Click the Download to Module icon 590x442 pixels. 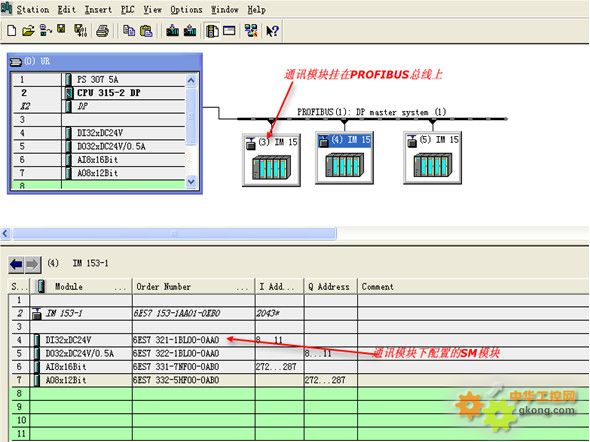click(173, 30)
